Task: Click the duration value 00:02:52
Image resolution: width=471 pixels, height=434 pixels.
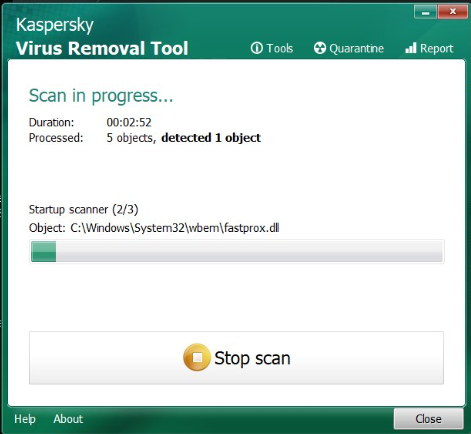Action: point(129,122)
